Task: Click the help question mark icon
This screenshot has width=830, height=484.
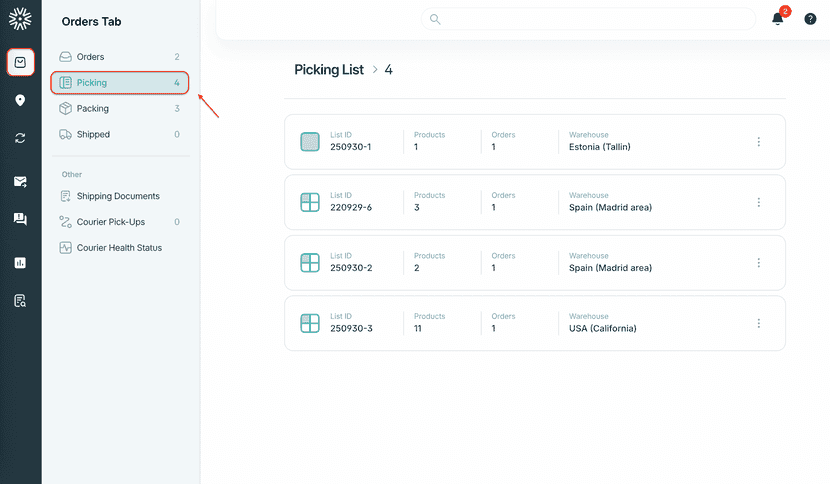Action: 810,19
